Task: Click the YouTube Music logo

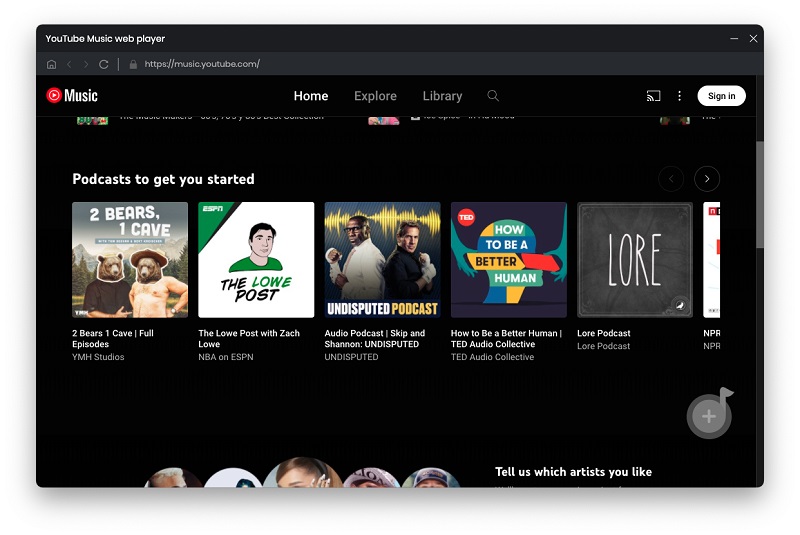Action: click(x=72, y=95)
